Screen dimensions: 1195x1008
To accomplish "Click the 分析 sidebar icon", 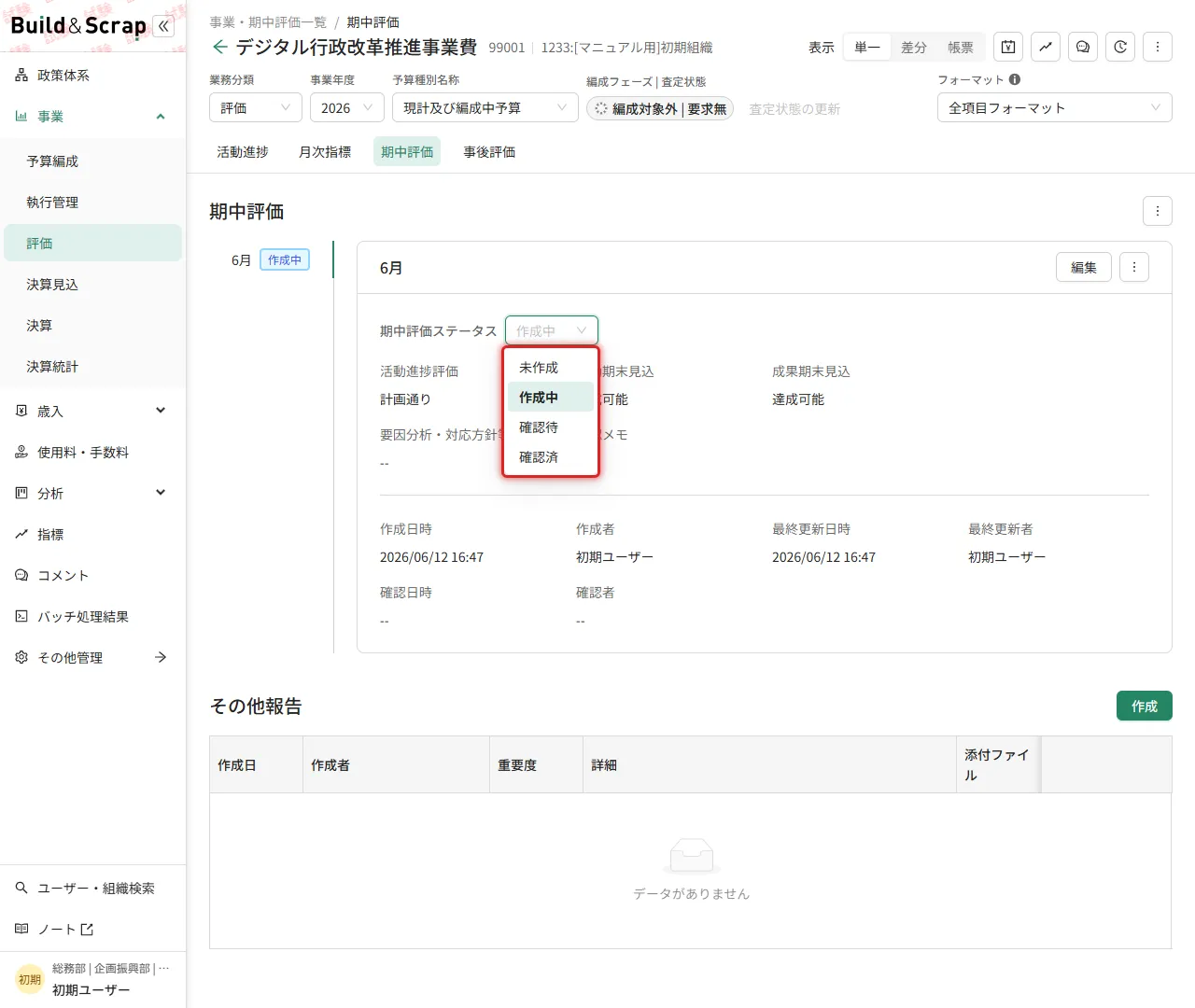I will pyautogui.click(x=21, y=493).
